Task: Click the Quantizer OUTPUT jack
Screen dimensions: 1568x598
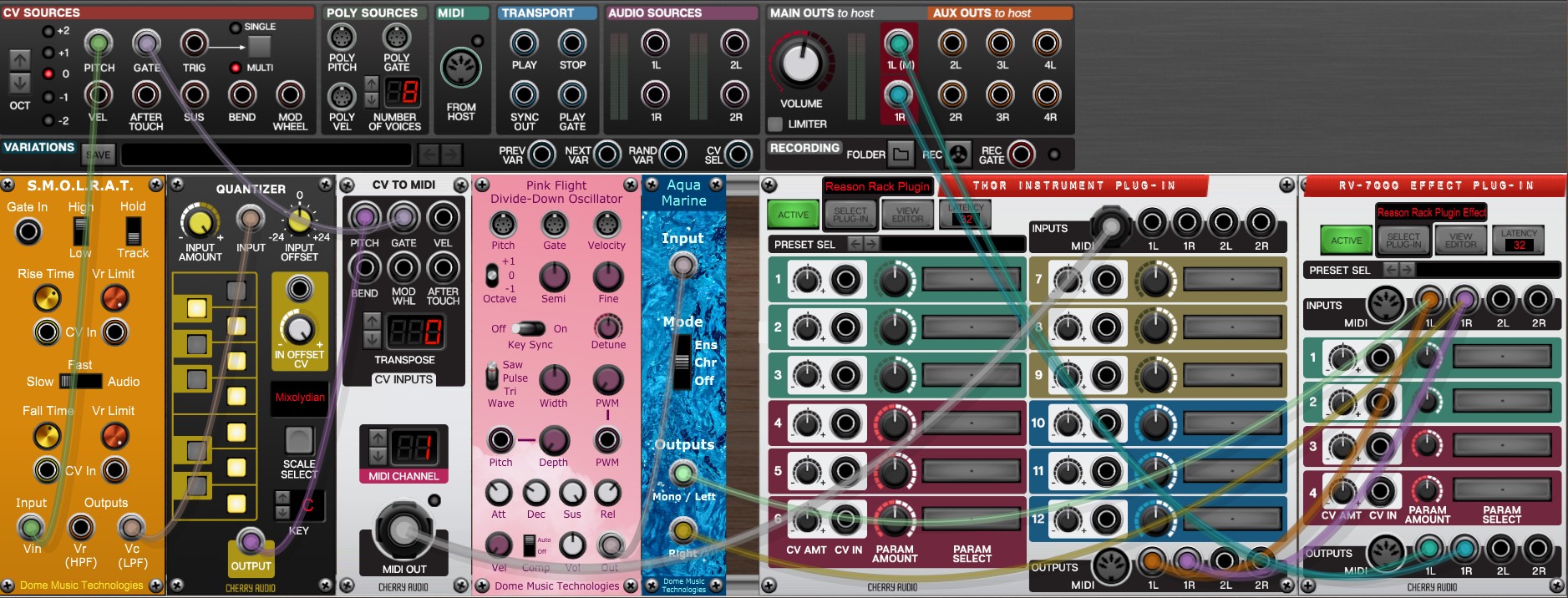Action: 251,541
